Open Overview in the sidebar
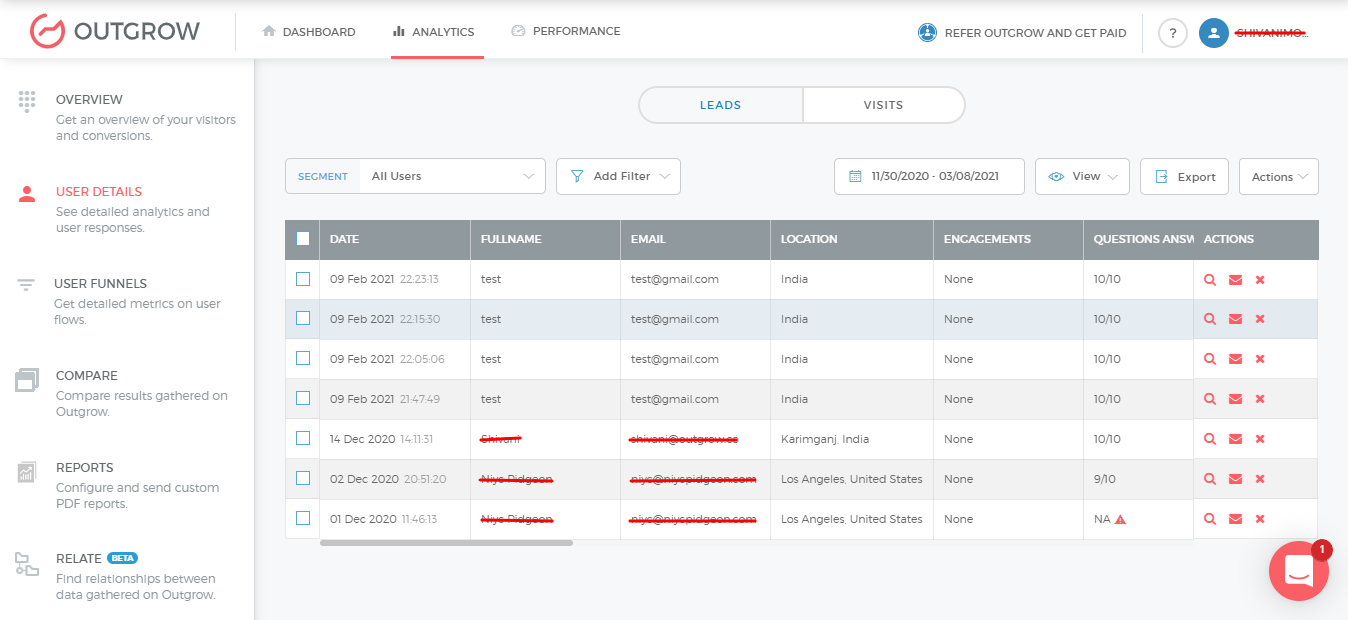Screen dimensions: 1348x620 coord(128,117)
